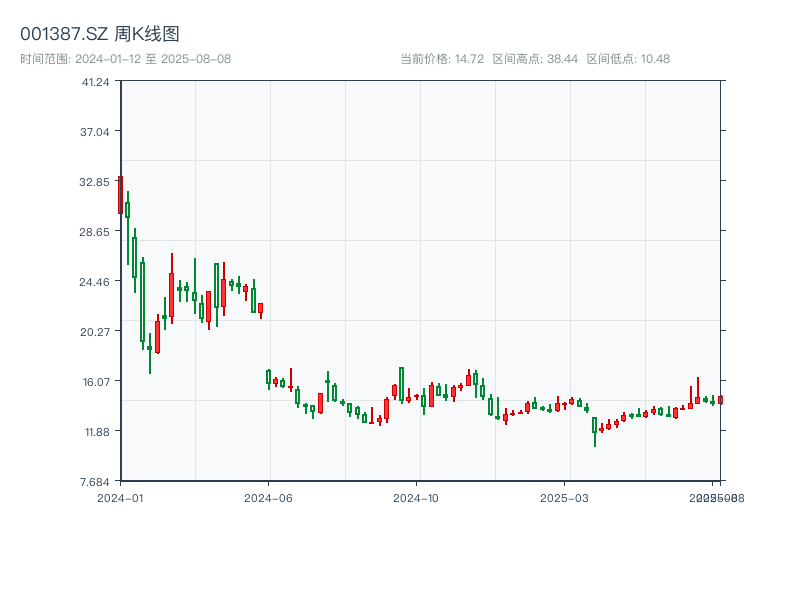Click the 001387.SZ 周K线图 chart title

(100, 35)
